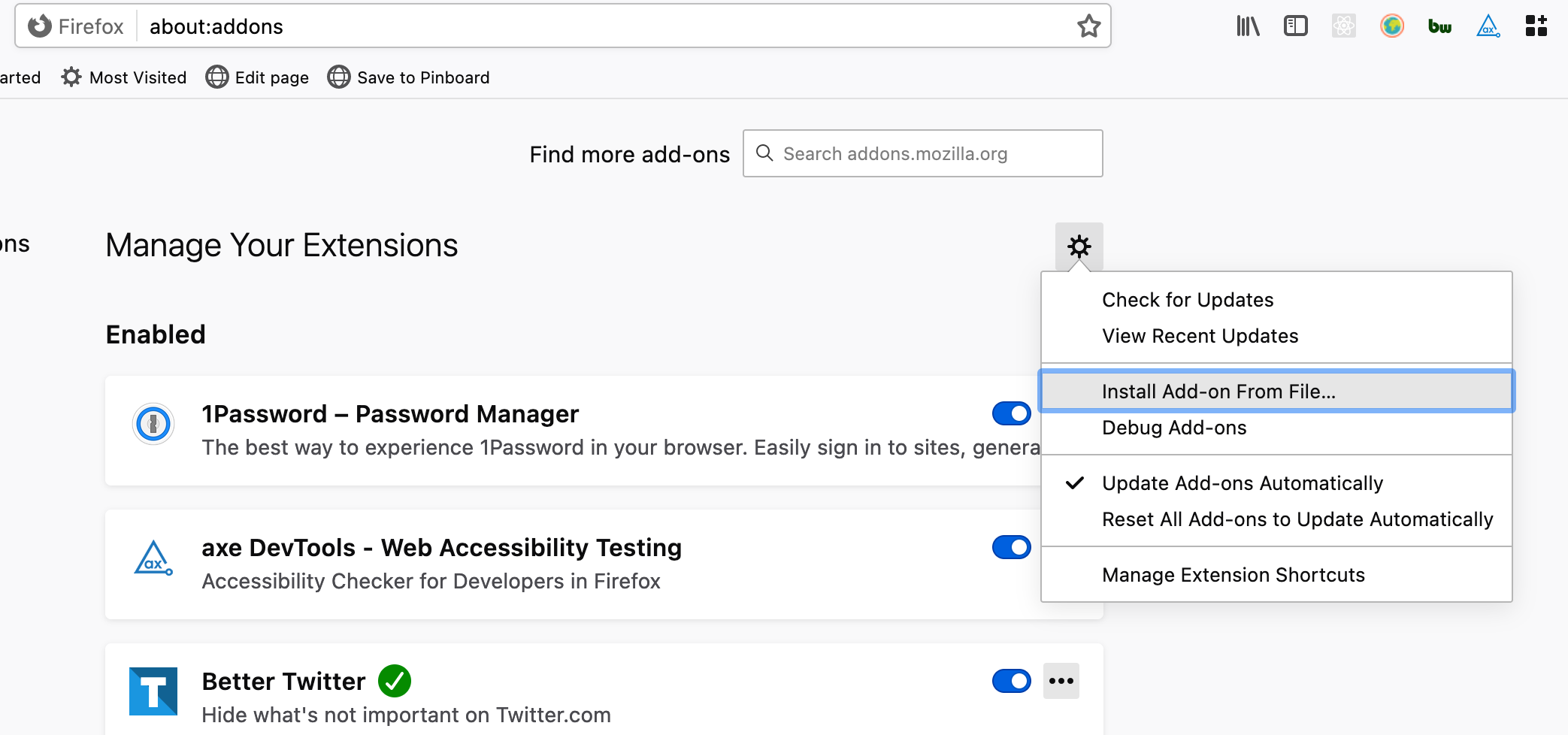Open the Library toolbar icon
This screenshot has height=735, width=1568.
(1248, 26)
